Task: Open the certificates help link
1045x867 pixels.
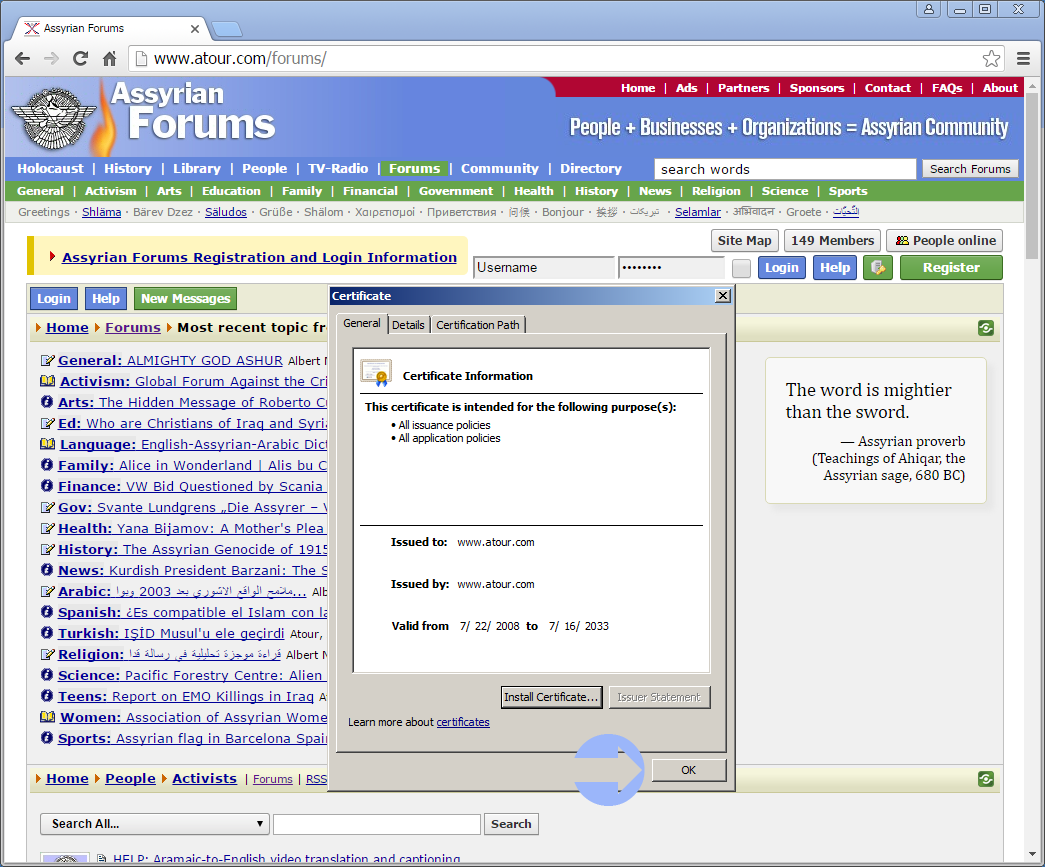Action: click(463, 722)
